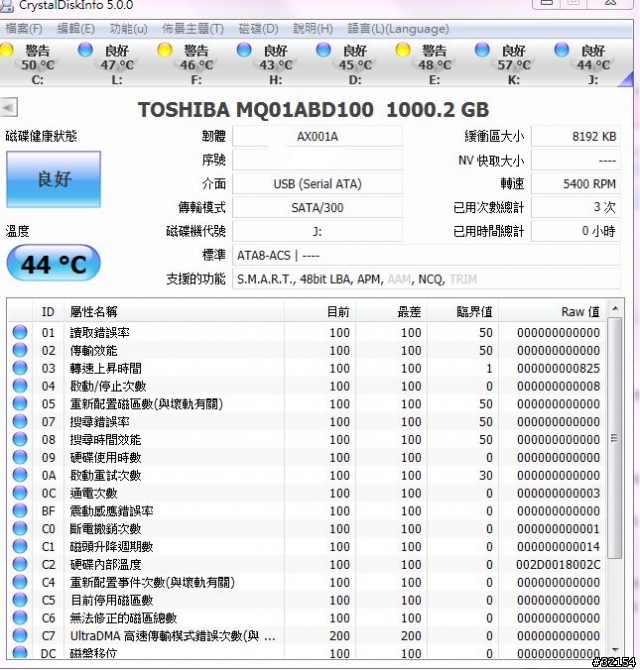Click status icon for 02 傳輸效能
This screenshot has width=640, height=670.
pyautogui.click(x=20, y=350)
